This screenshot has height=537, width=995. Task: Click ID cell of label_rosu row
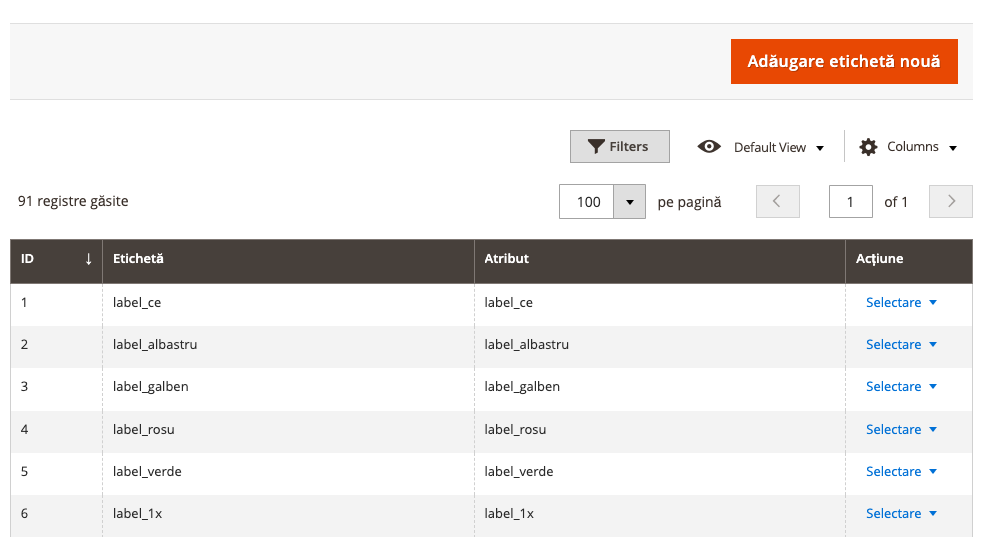[56, 430]
